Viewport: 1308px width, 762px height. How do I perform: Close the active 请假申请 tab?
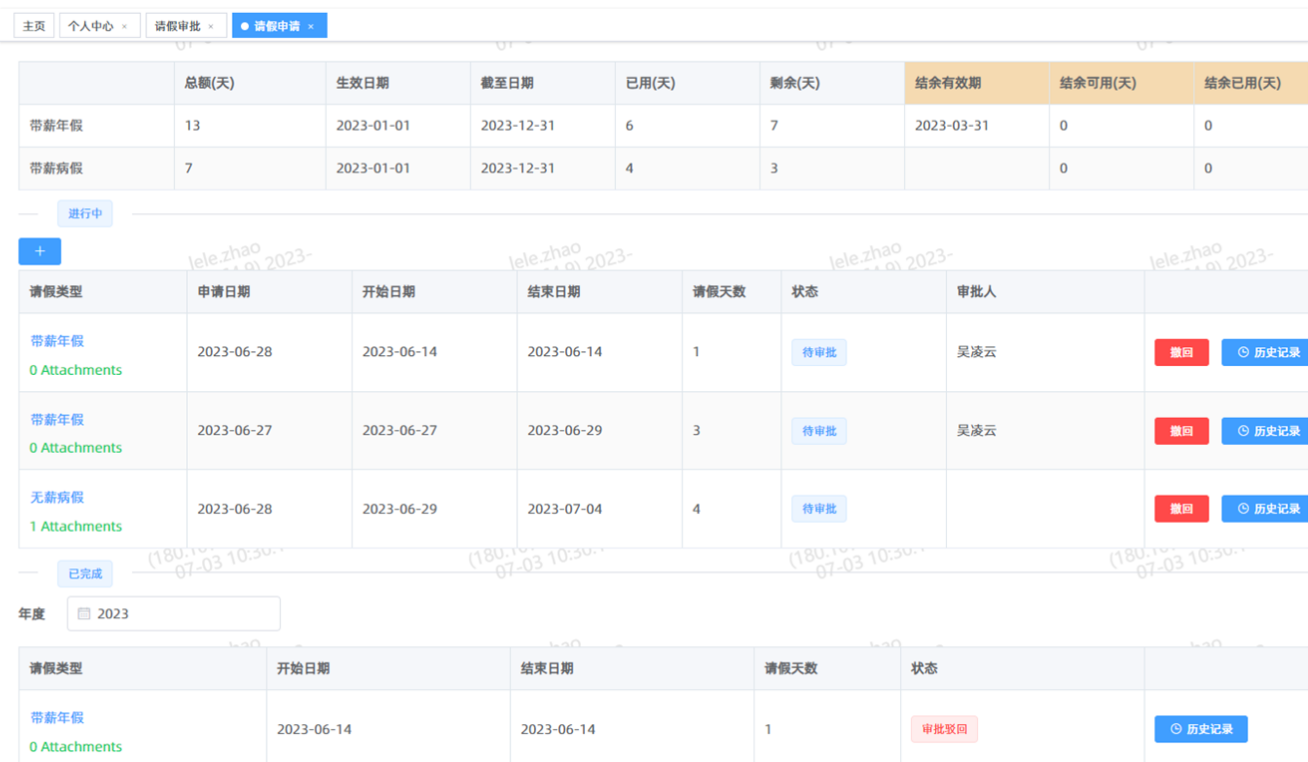(311, 27)
